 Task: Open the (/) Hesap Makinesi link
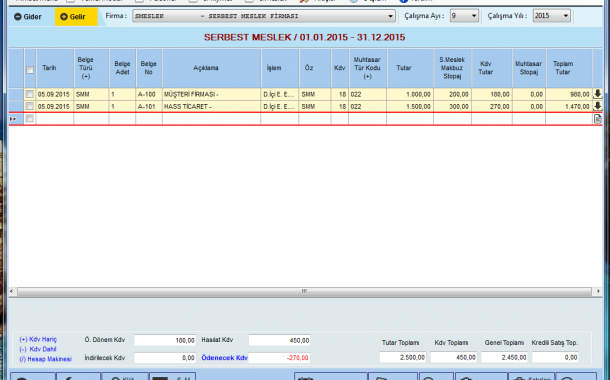tap(46, 359)
